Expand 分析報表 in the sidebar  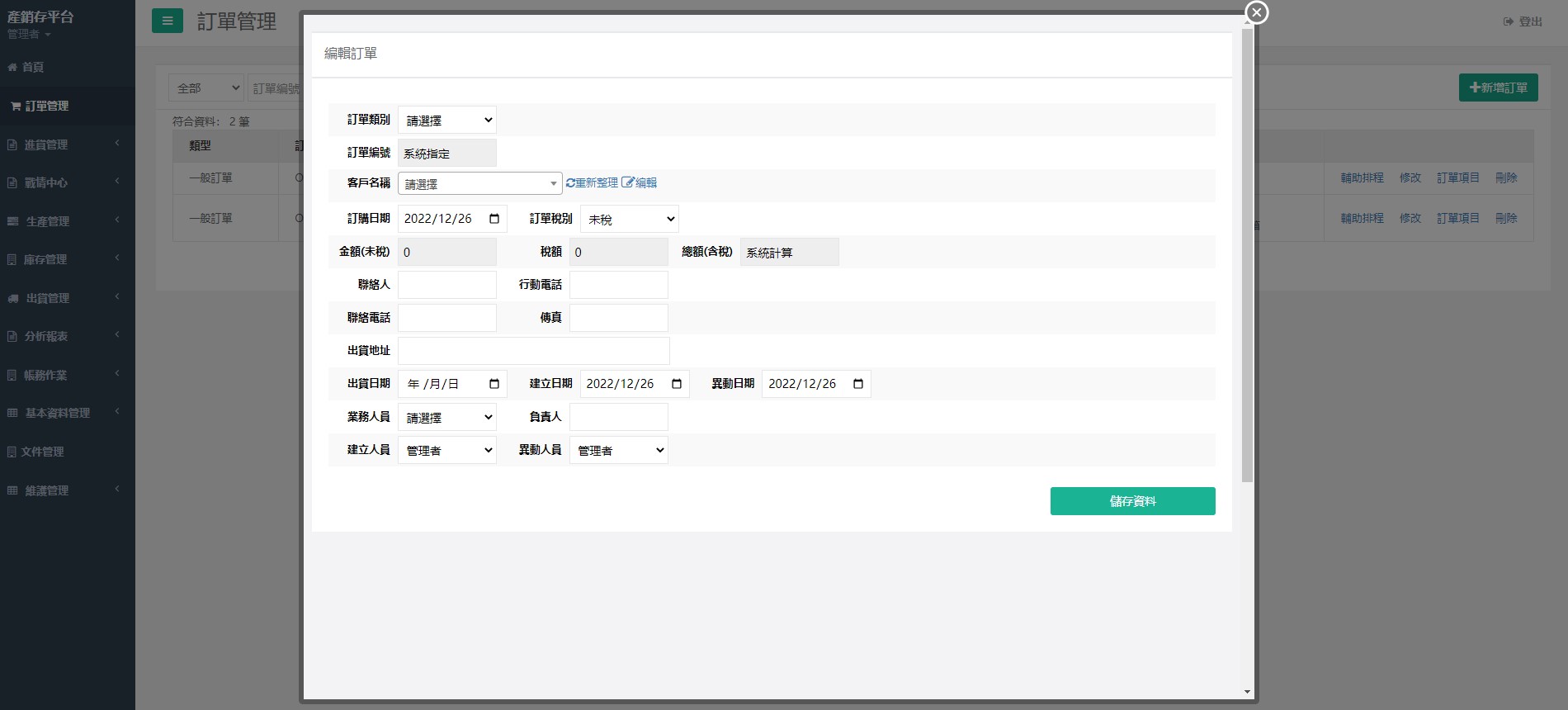point(68,336)
